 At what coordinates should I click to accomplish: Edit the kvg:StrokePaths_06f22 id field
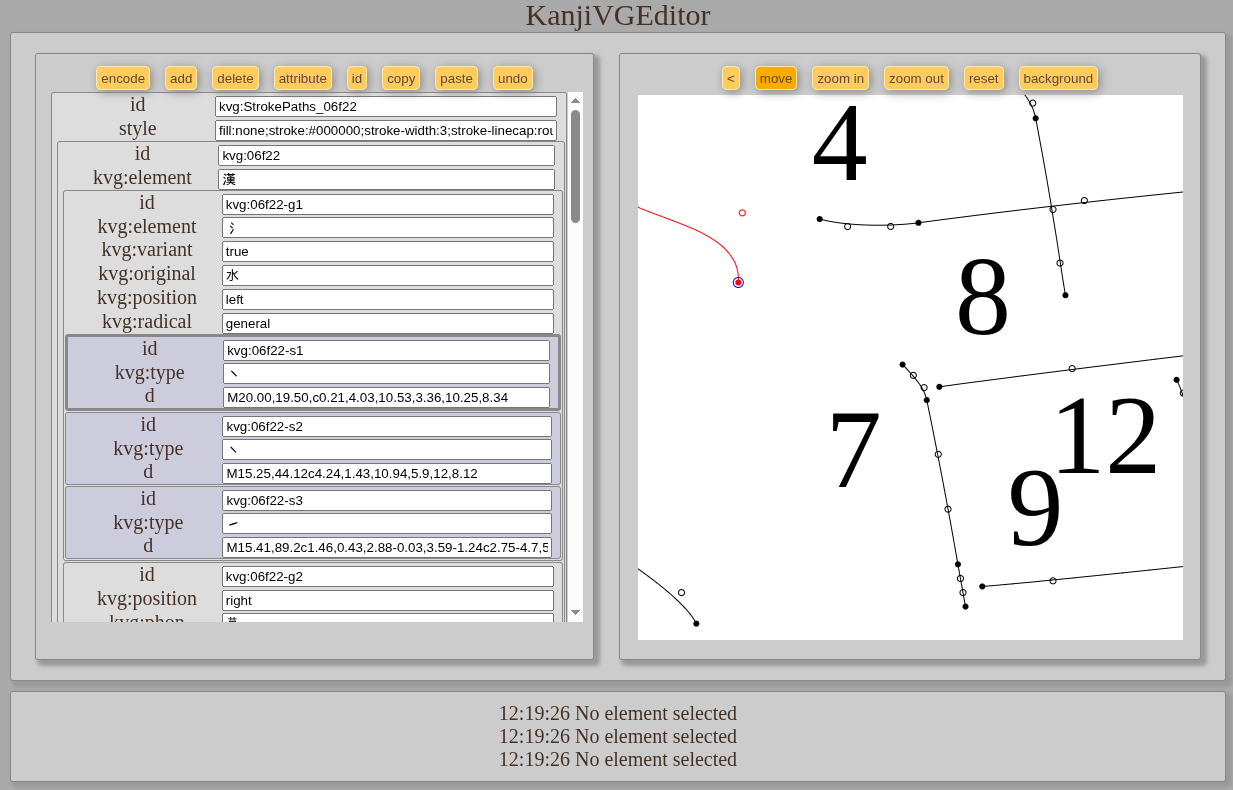[386, 106]
